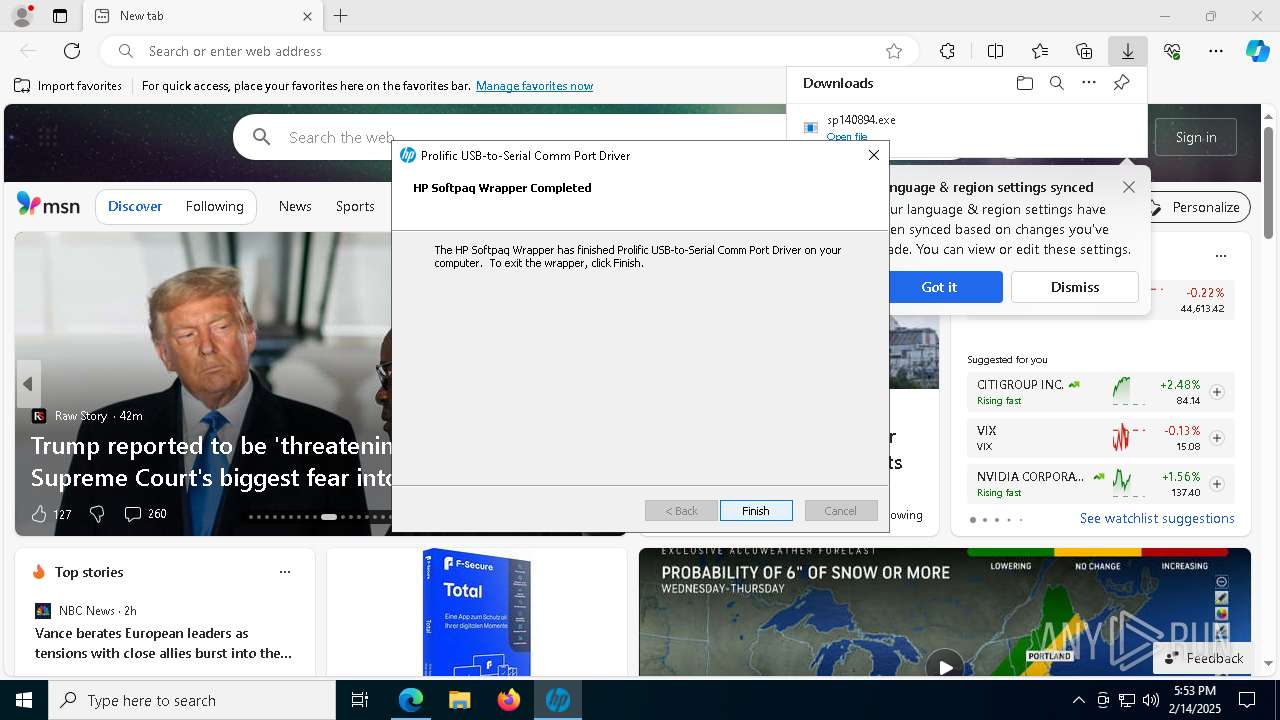Click Open file under sp140894.exe
1280x720 pixels.
(x=847, y=136)
